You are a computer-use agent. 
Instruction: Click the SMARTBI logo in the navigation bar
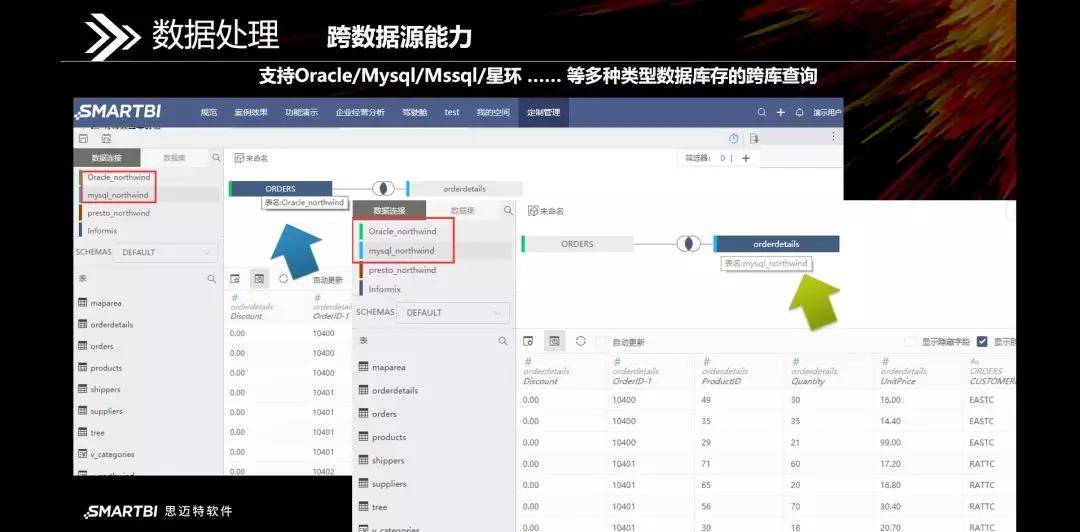tap(120, 112)
